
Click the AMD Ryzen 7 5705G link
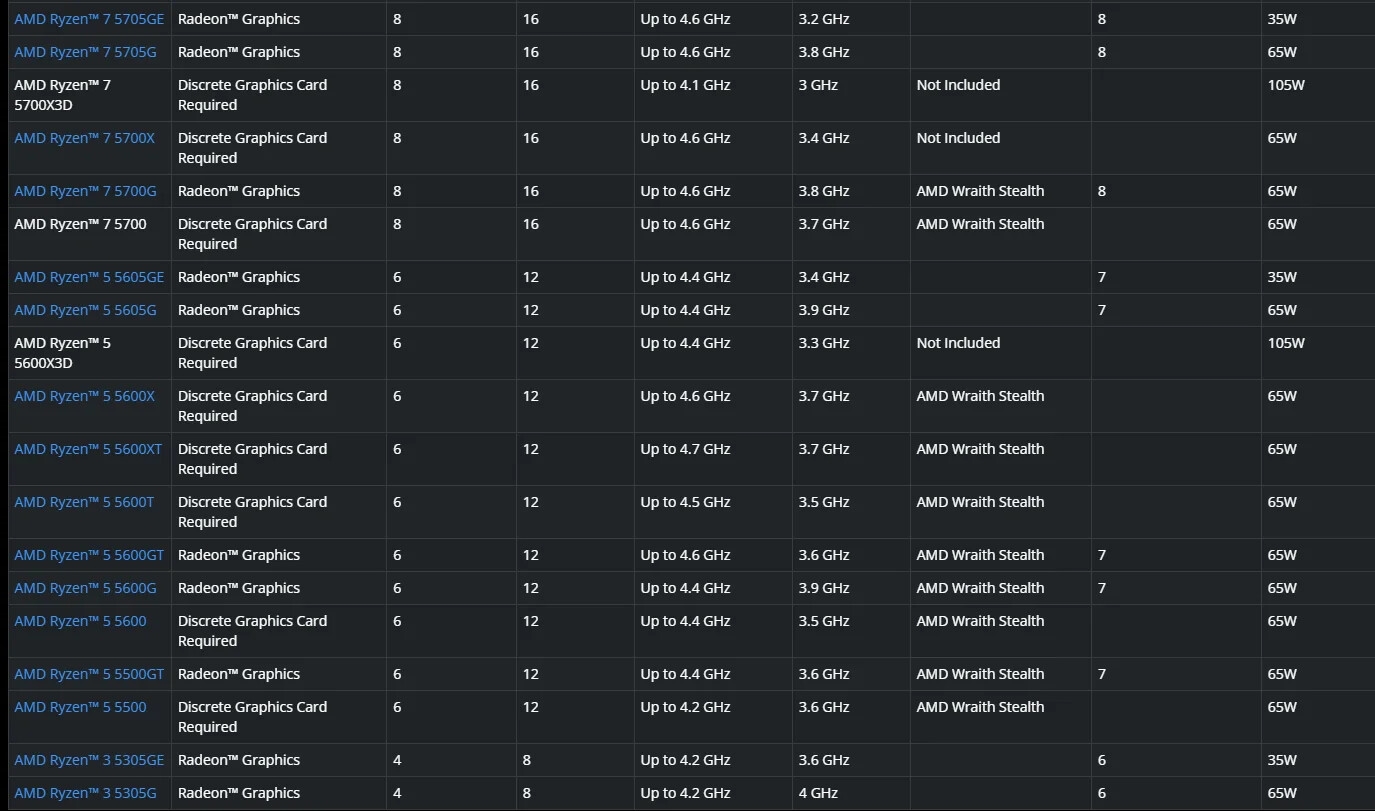click(x=86, y=52)
